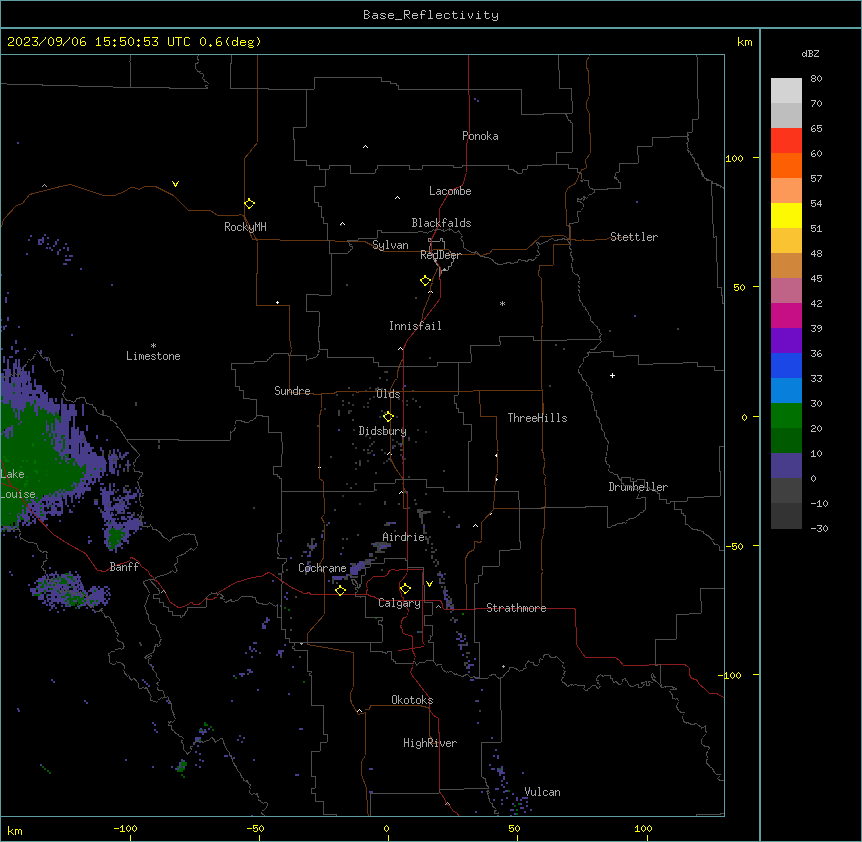
Task: Click the Sundre town label
Action: click(292, 391)
